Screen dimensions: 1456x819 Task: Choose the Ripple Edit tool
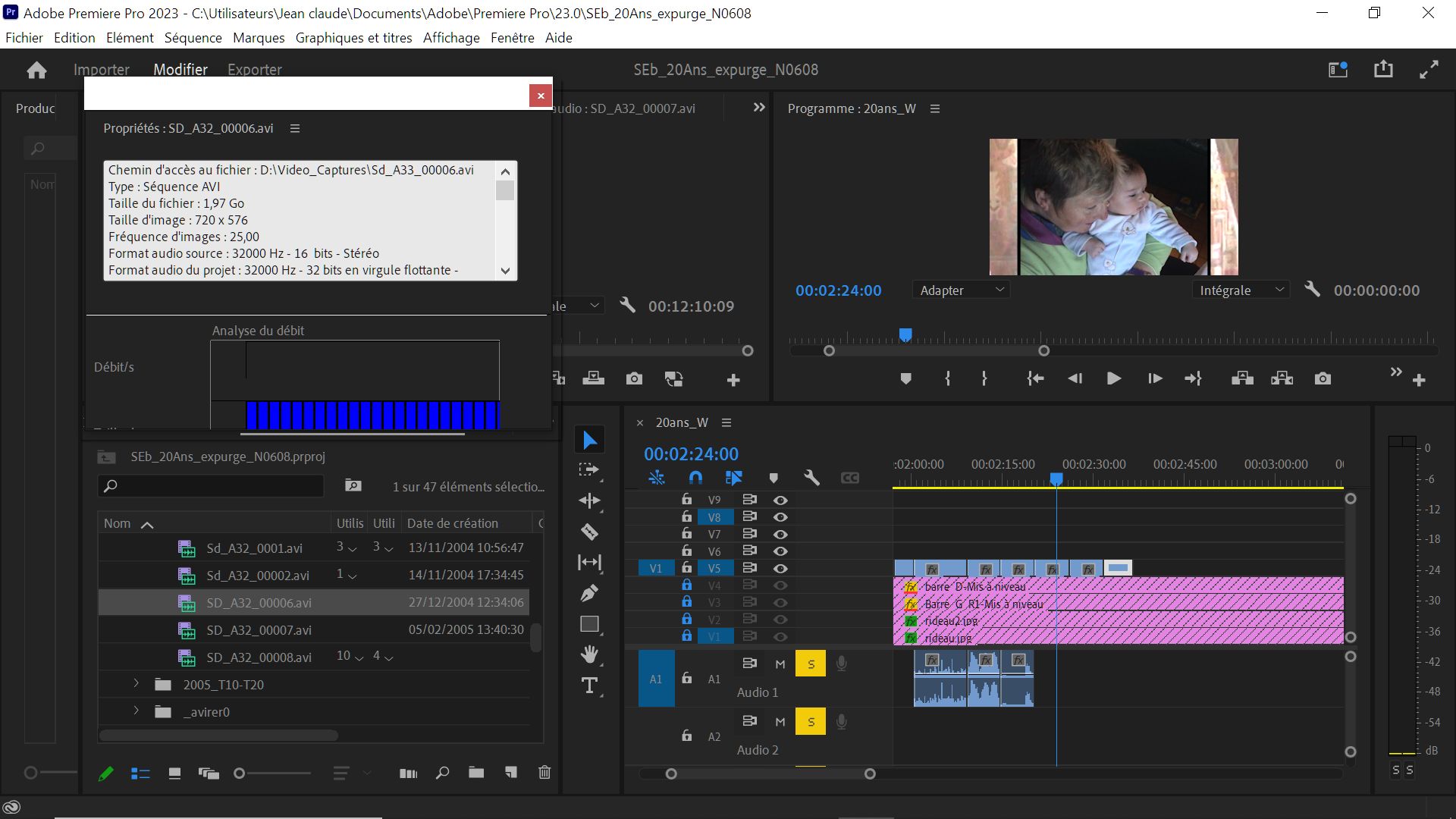click(x=589, y=500)
